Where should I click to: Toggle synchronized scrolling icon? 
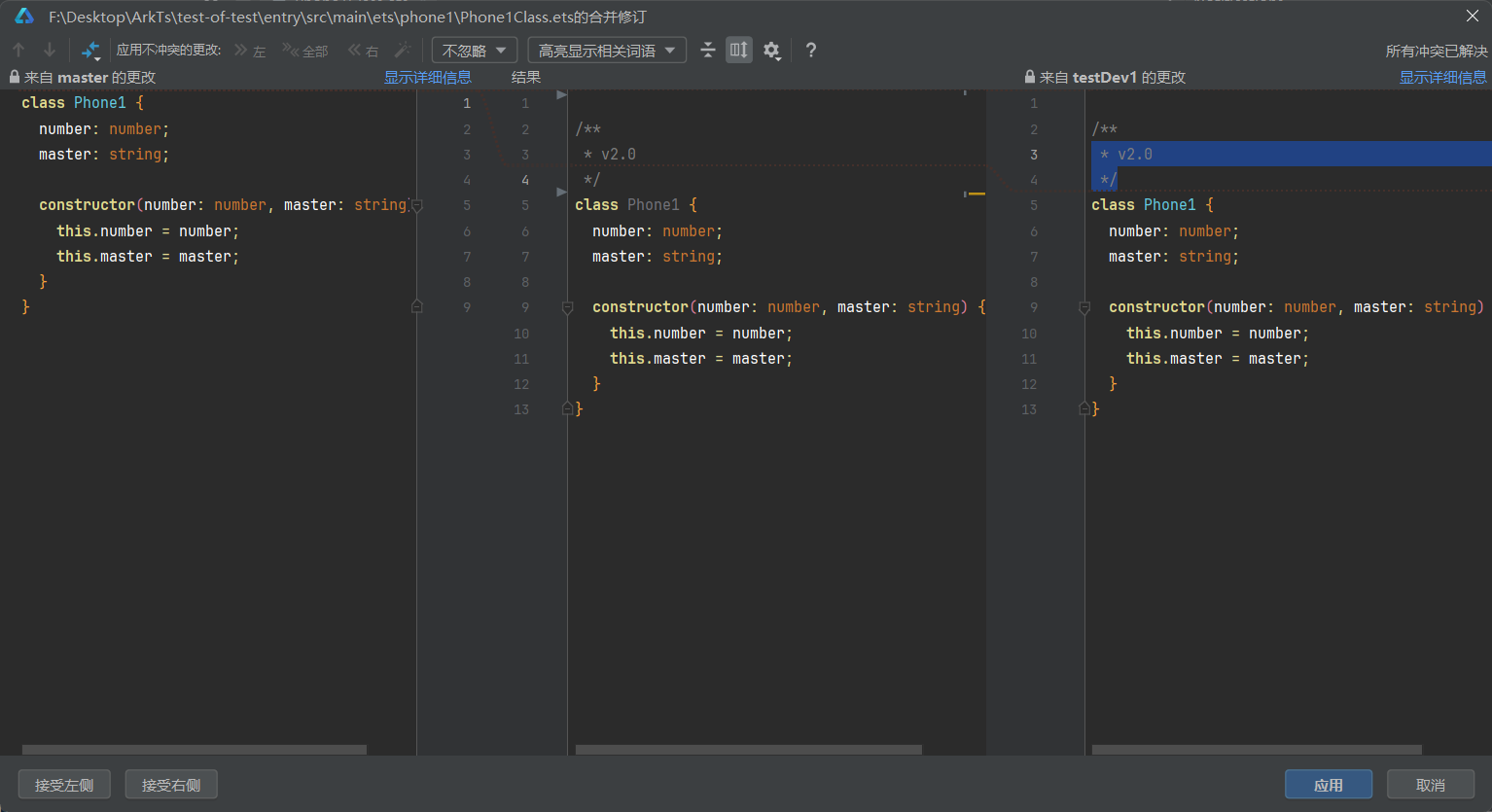[x=739, y=50]
